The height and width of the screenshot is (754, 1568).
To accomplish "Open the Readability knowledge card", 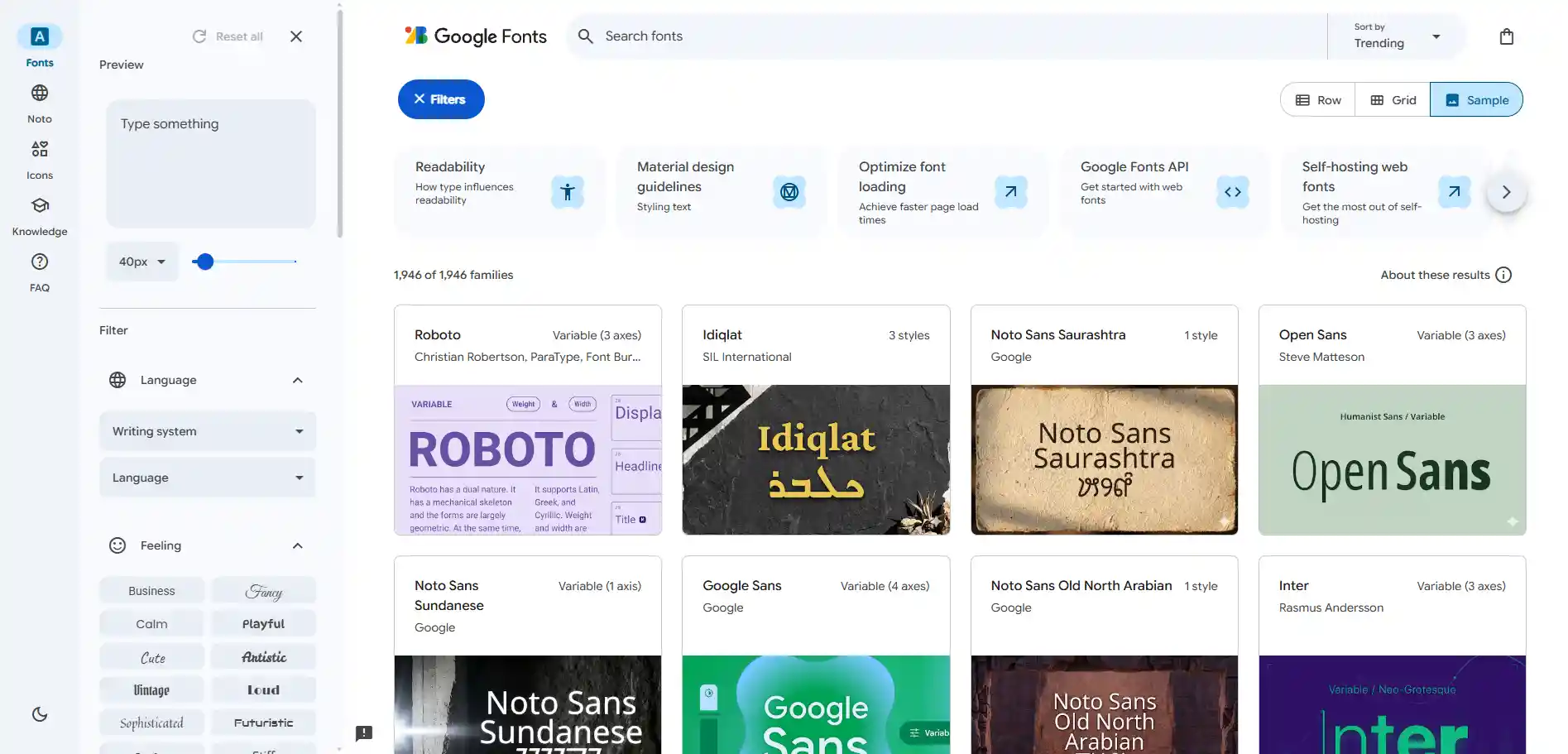I will point(500,192).
